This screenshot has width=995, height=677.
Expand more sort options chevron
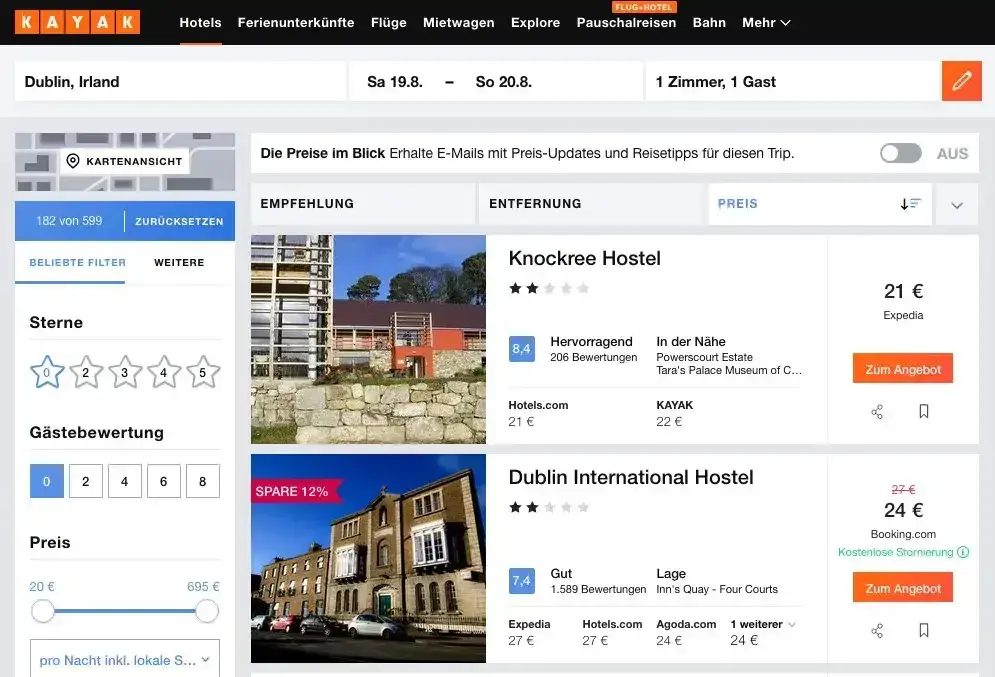[x=957, y=204]
